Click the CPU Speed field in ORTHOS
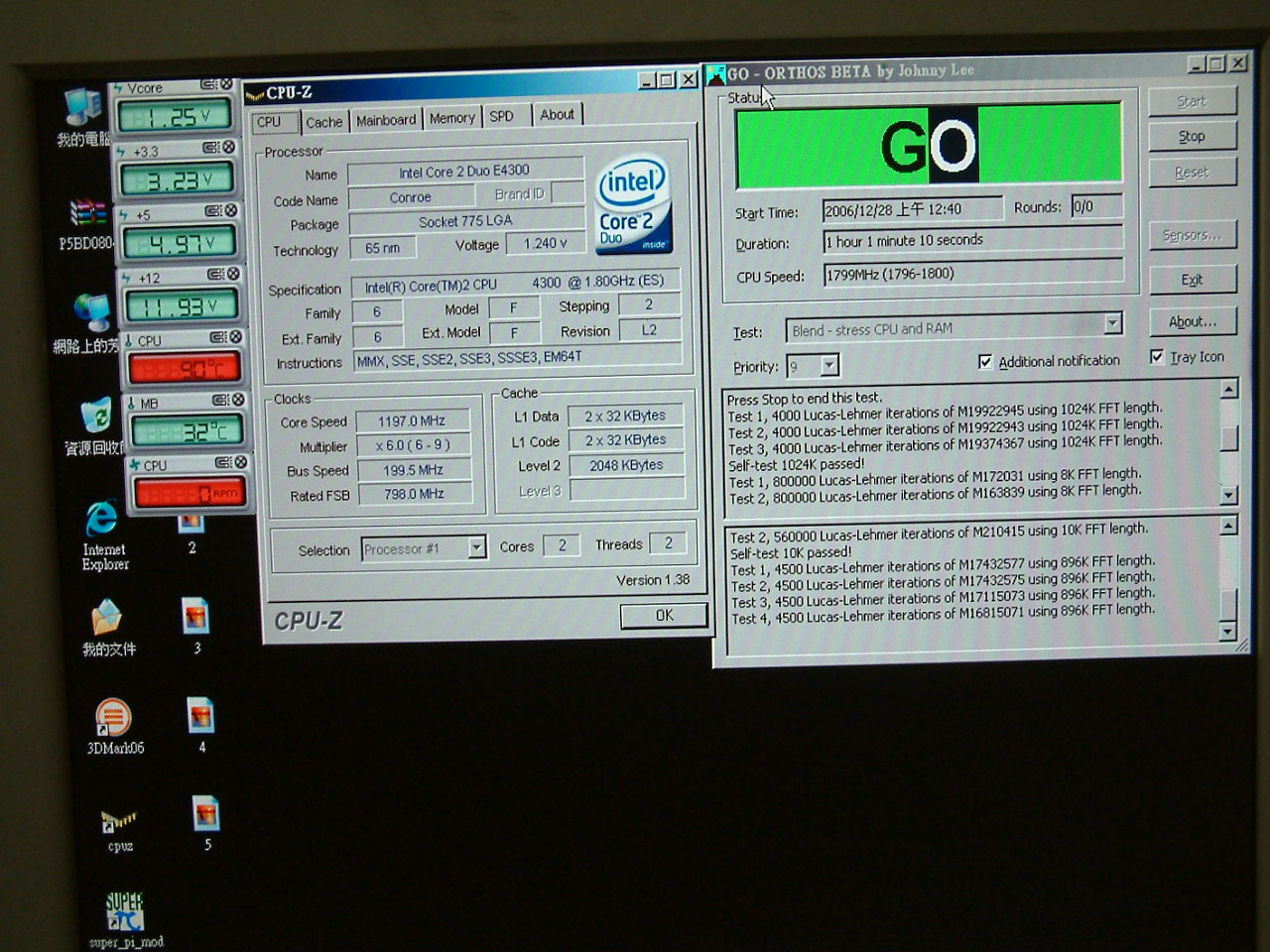This screenshot has width=1270, height=952. click(973, 273)
